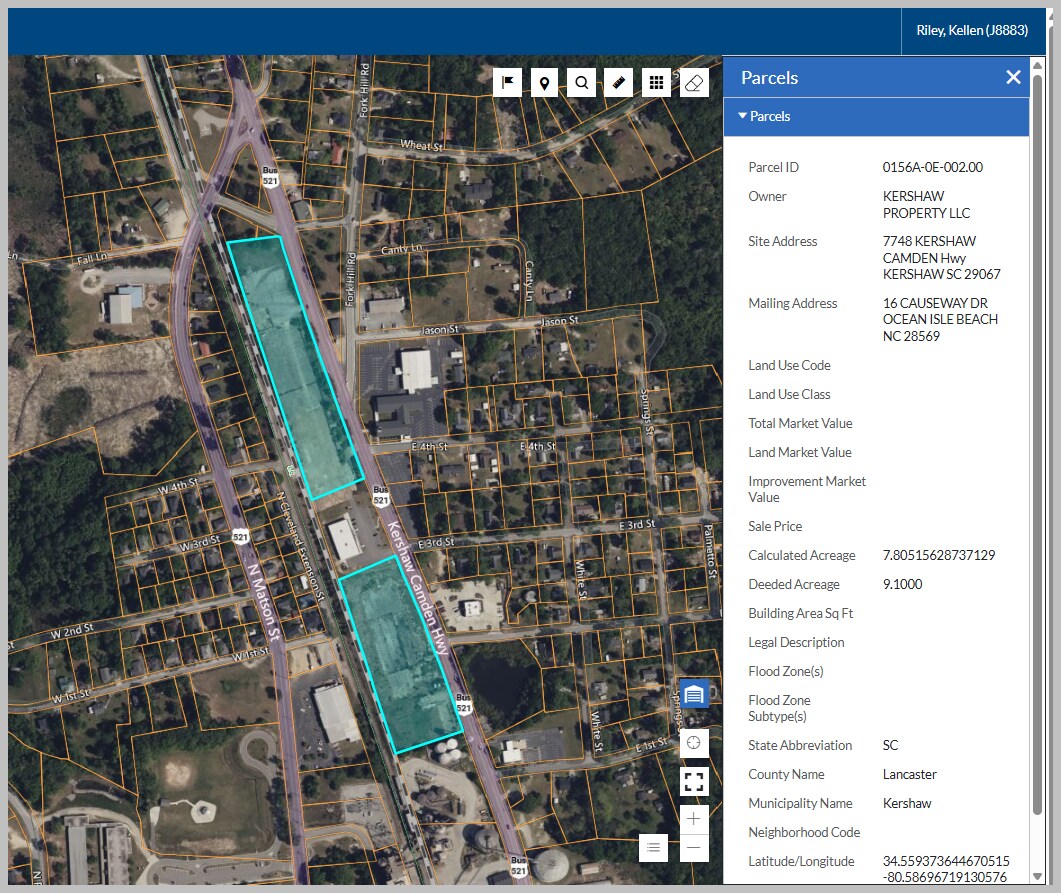1061x893 pixels.
Task: Activate the location pin tool
Action: (x=544, y=82)
